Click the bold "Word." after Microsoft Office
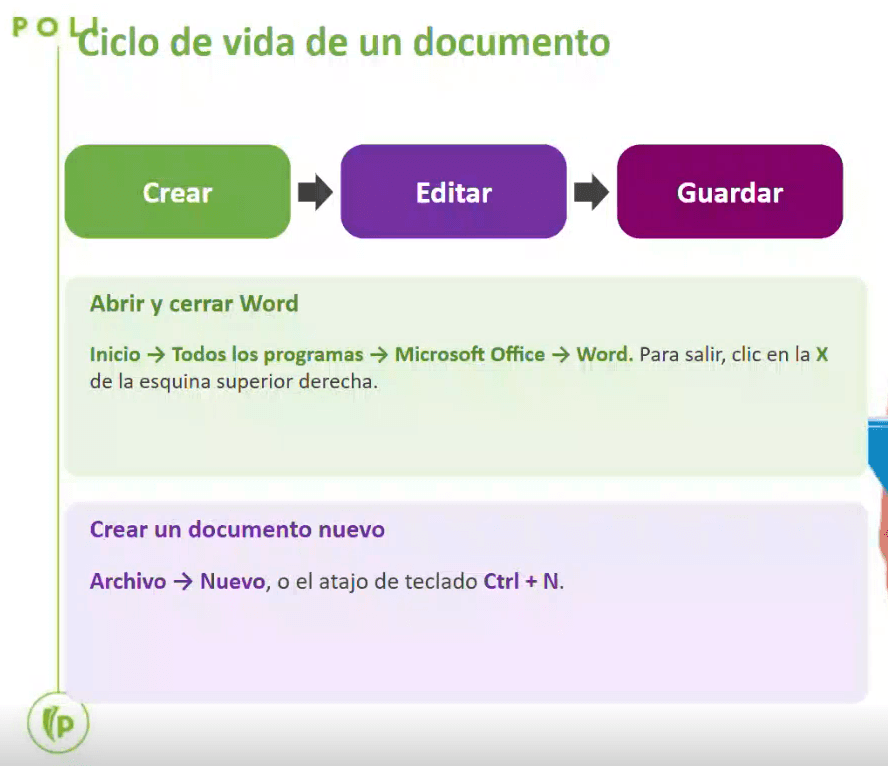The height and width of the screenshot is (766, 888). coord(605,354)
